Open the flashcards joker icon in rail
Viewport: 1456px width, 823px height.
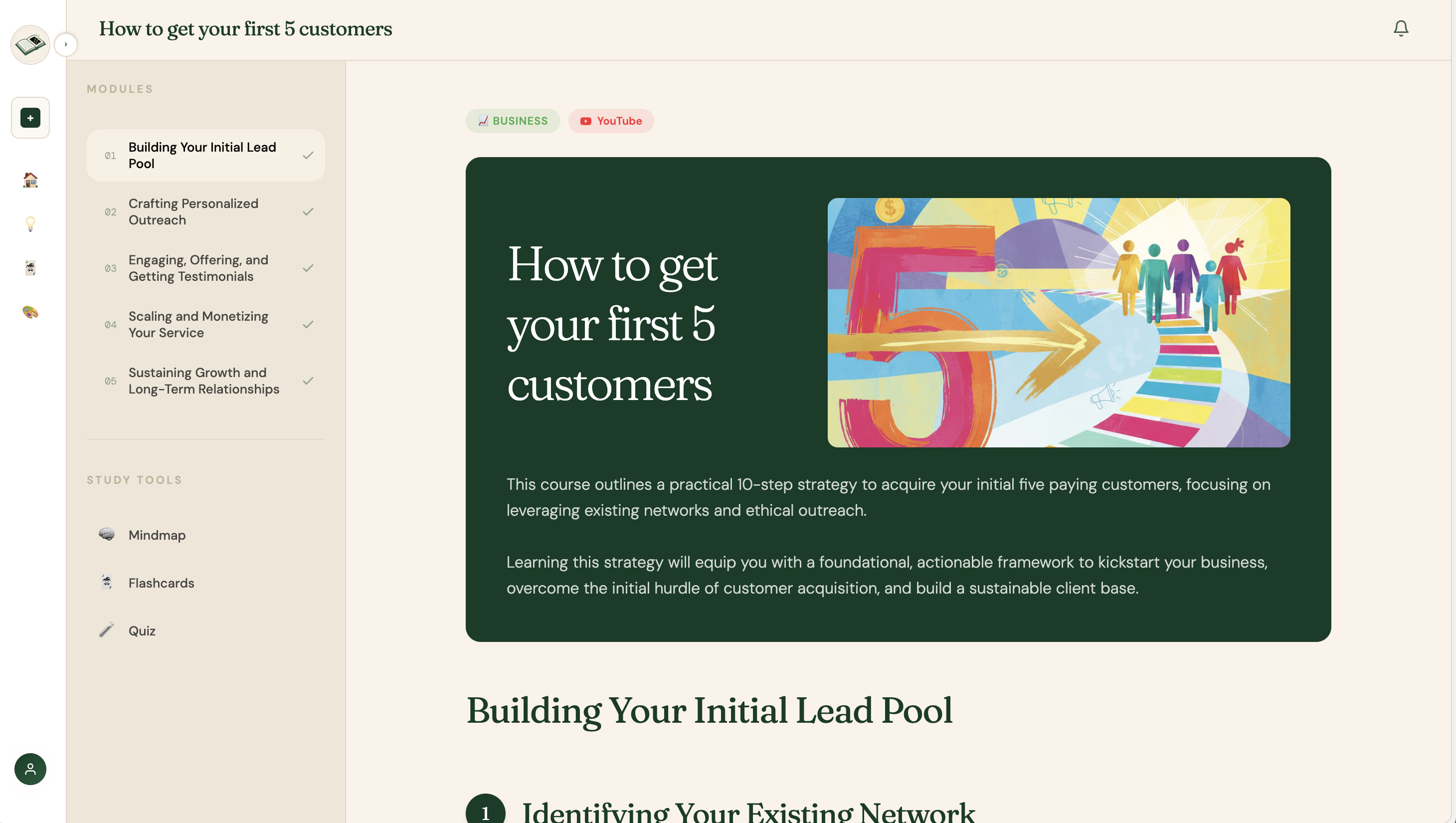point(30,268)
